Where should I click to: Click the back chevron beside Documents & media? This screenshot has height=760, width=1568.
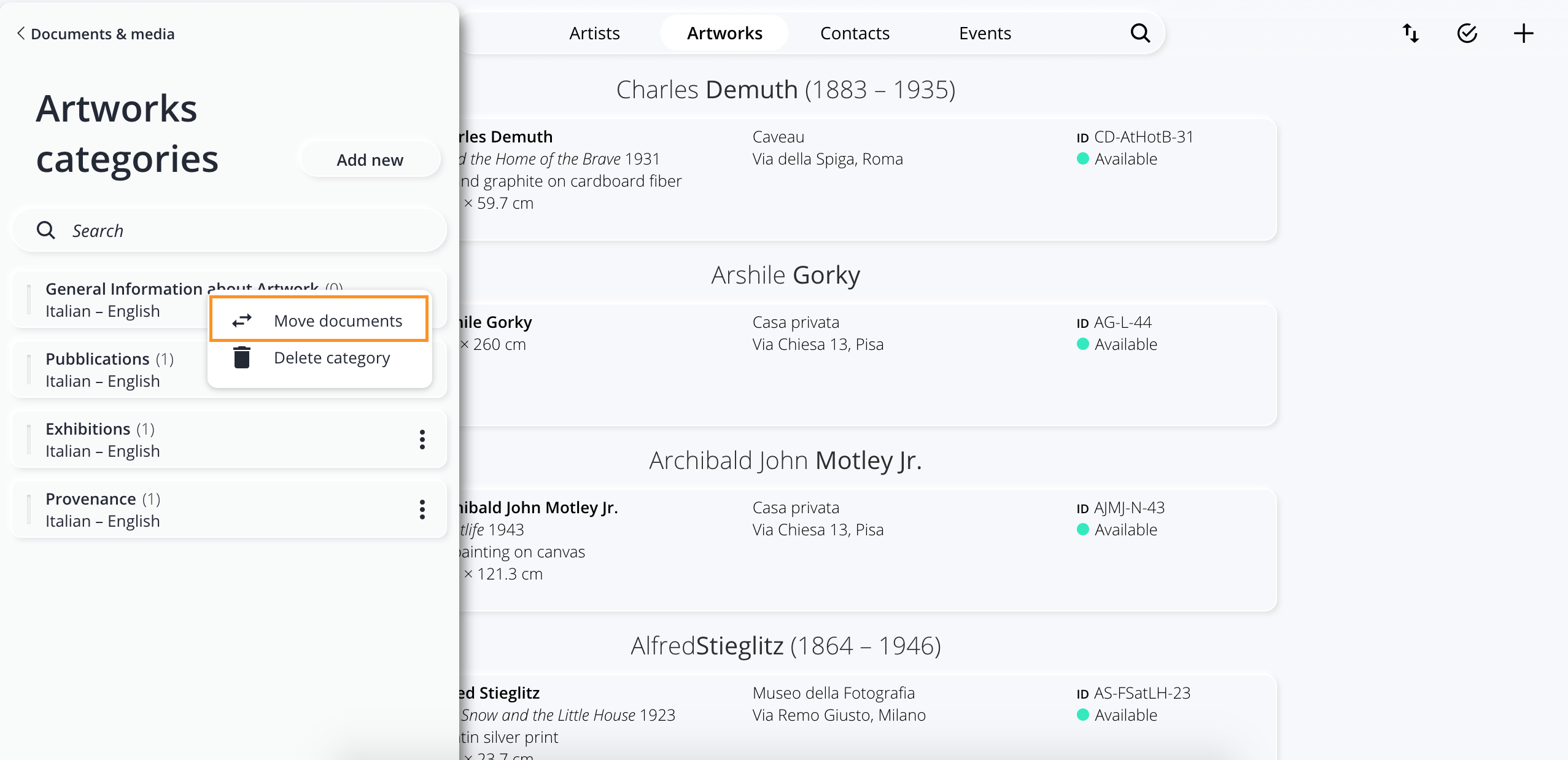(x=21, y=34)
